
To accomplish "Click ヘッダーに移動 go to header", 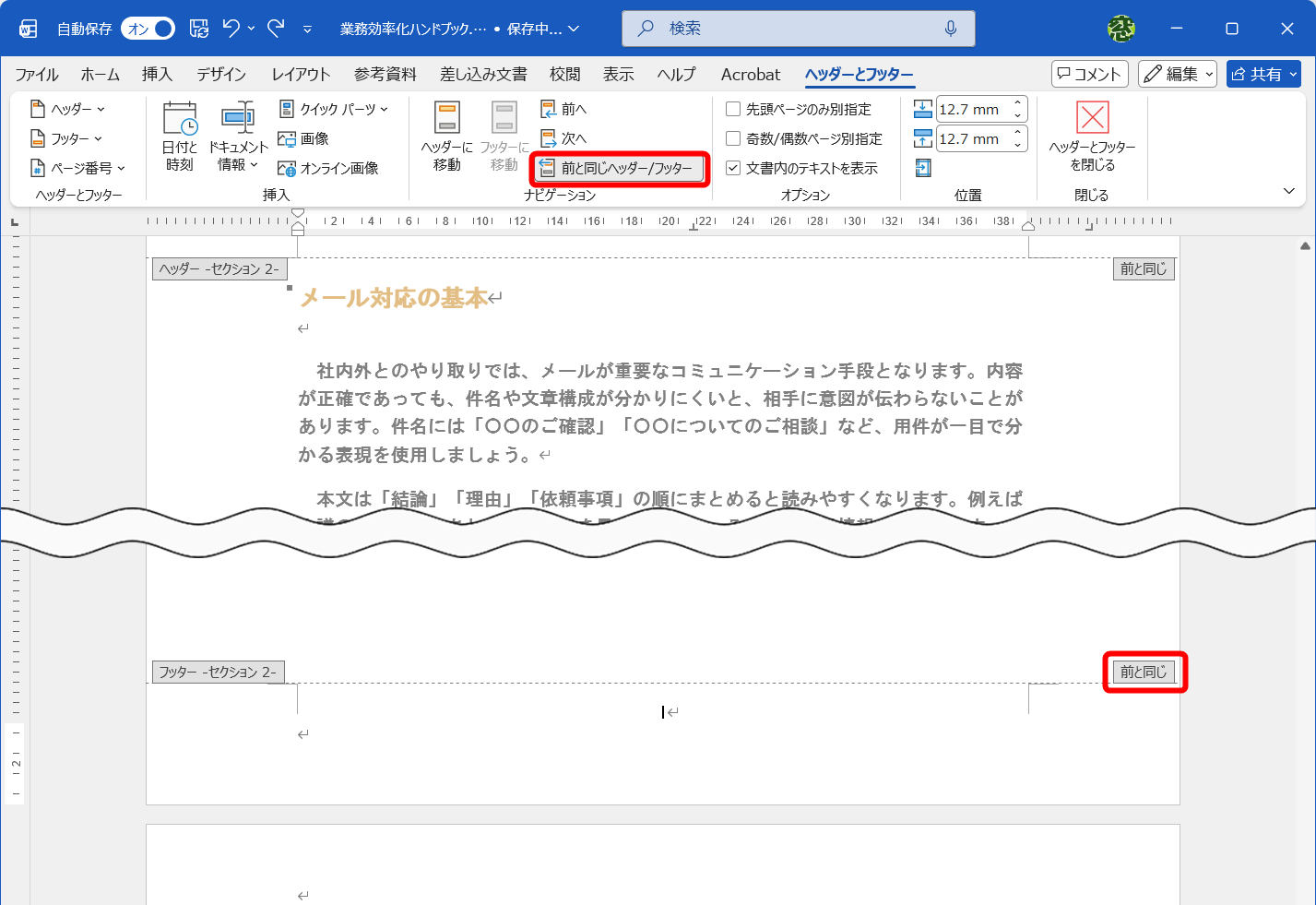I will pos(447,137).
